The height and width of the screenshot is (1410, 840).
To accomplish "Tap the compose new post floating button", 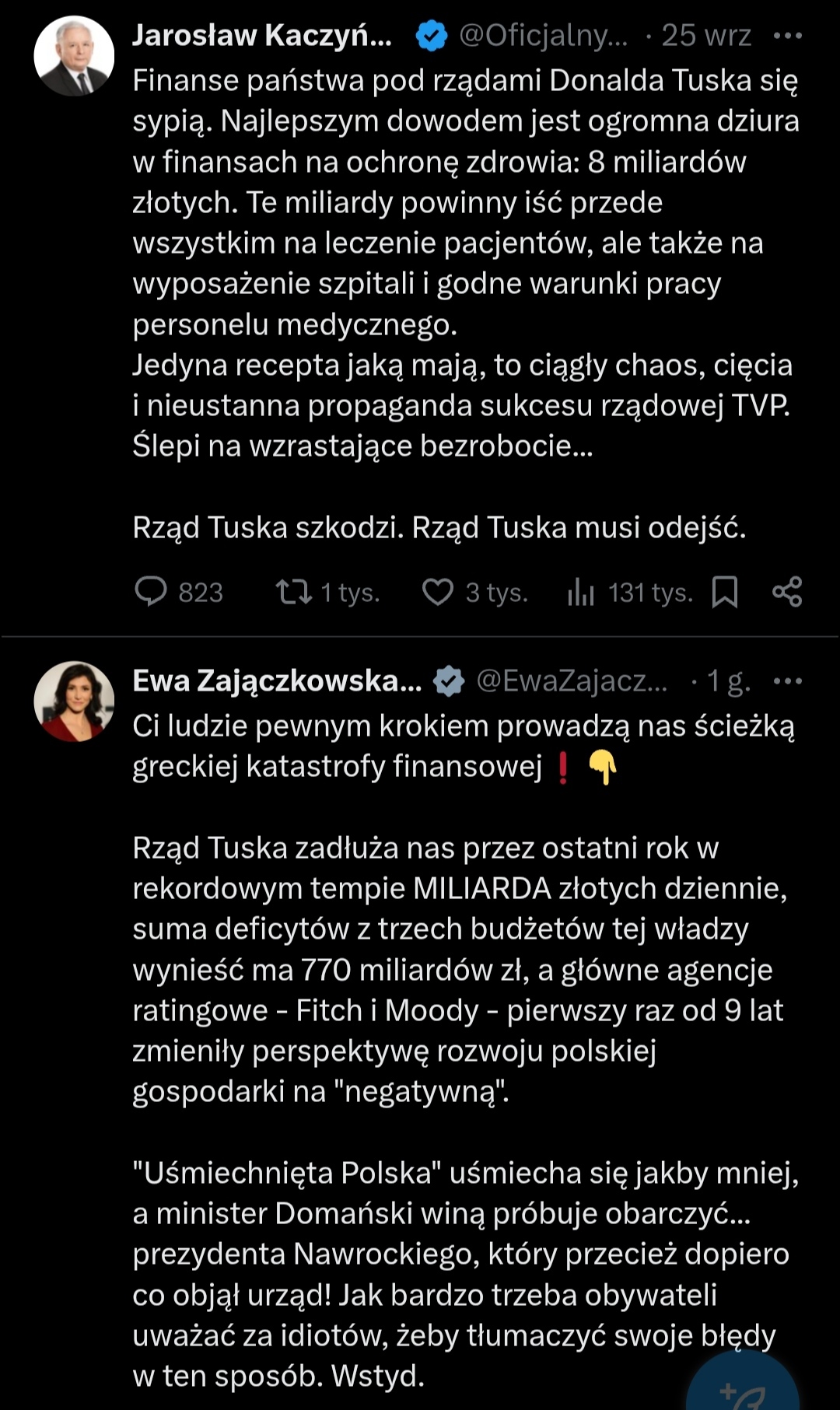I will (743, 1388).
